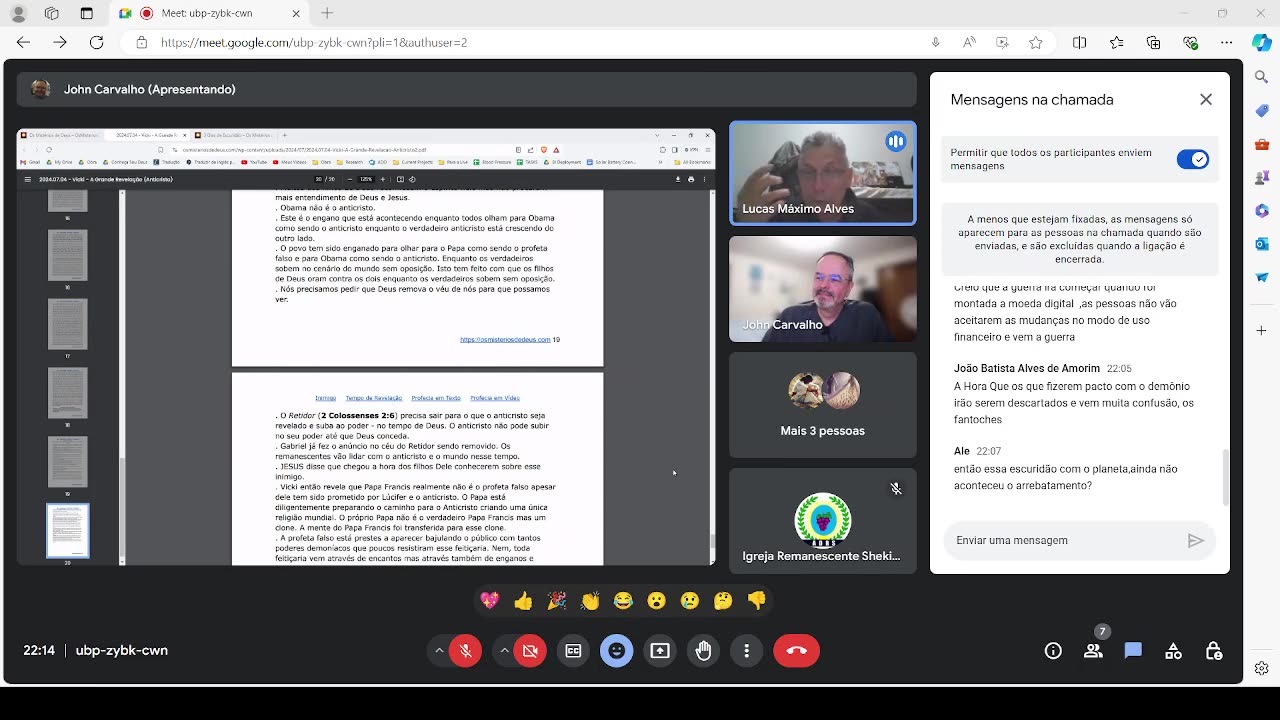Send a clapping hands reaction
This screenshot has height=720, width=1280.
coord(590,601)
